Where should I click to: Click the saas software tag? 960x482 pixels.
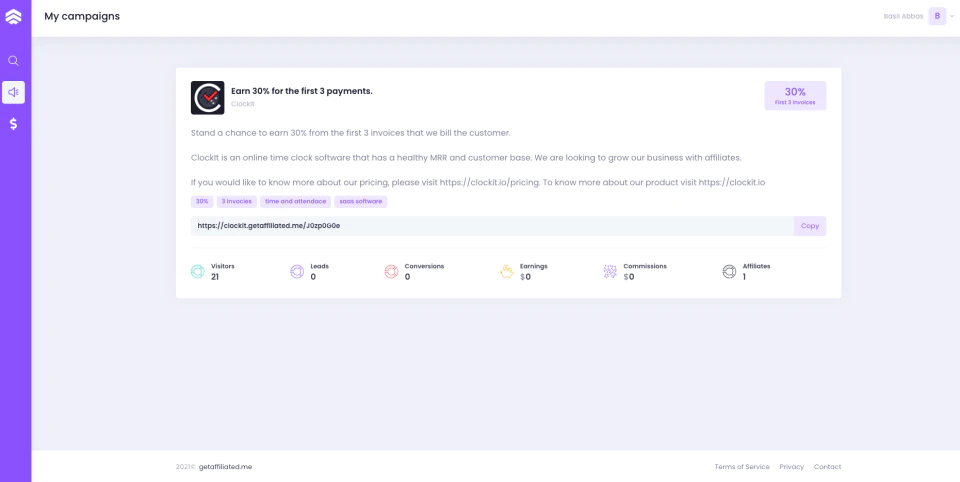point(361,201)
